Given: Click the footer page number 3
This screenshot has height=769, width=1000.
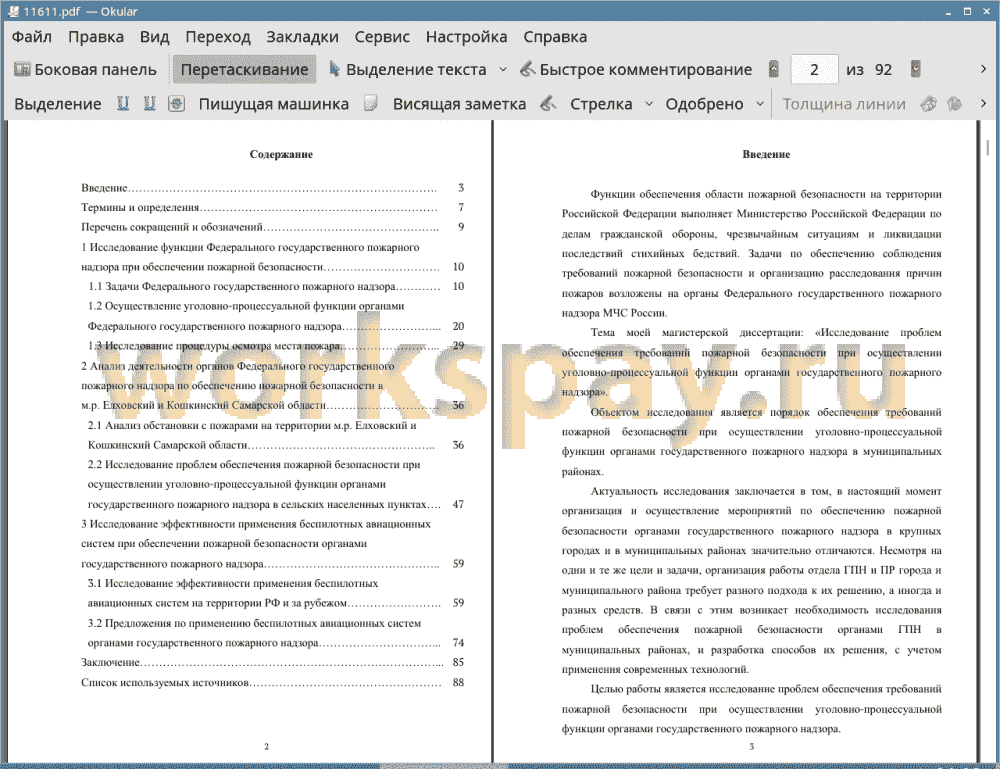Looking at the screenshot, I should tap(751, 746).
